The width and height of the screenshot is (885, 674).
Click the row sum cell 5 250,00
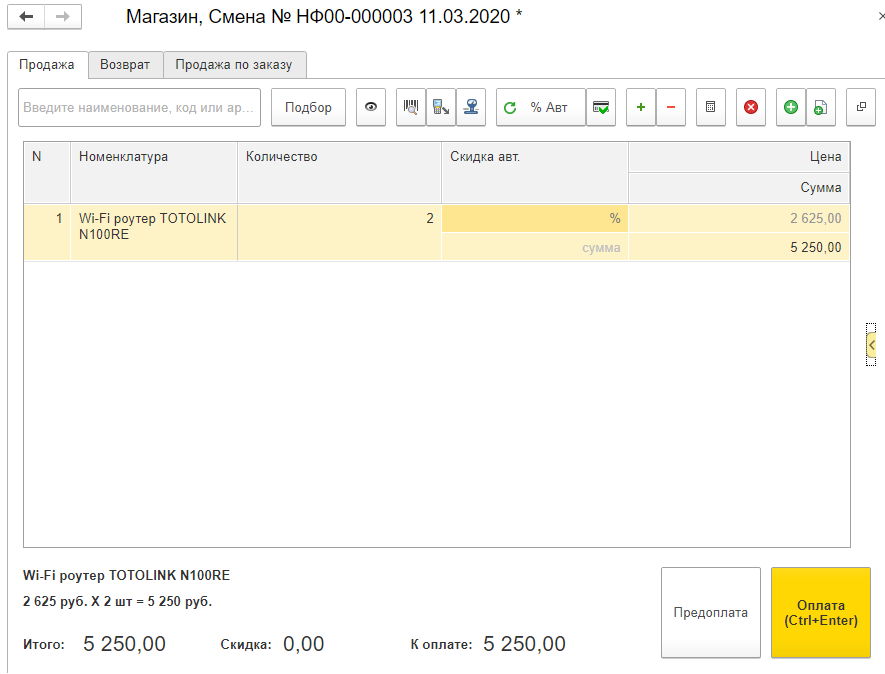[x=739, y=247]
